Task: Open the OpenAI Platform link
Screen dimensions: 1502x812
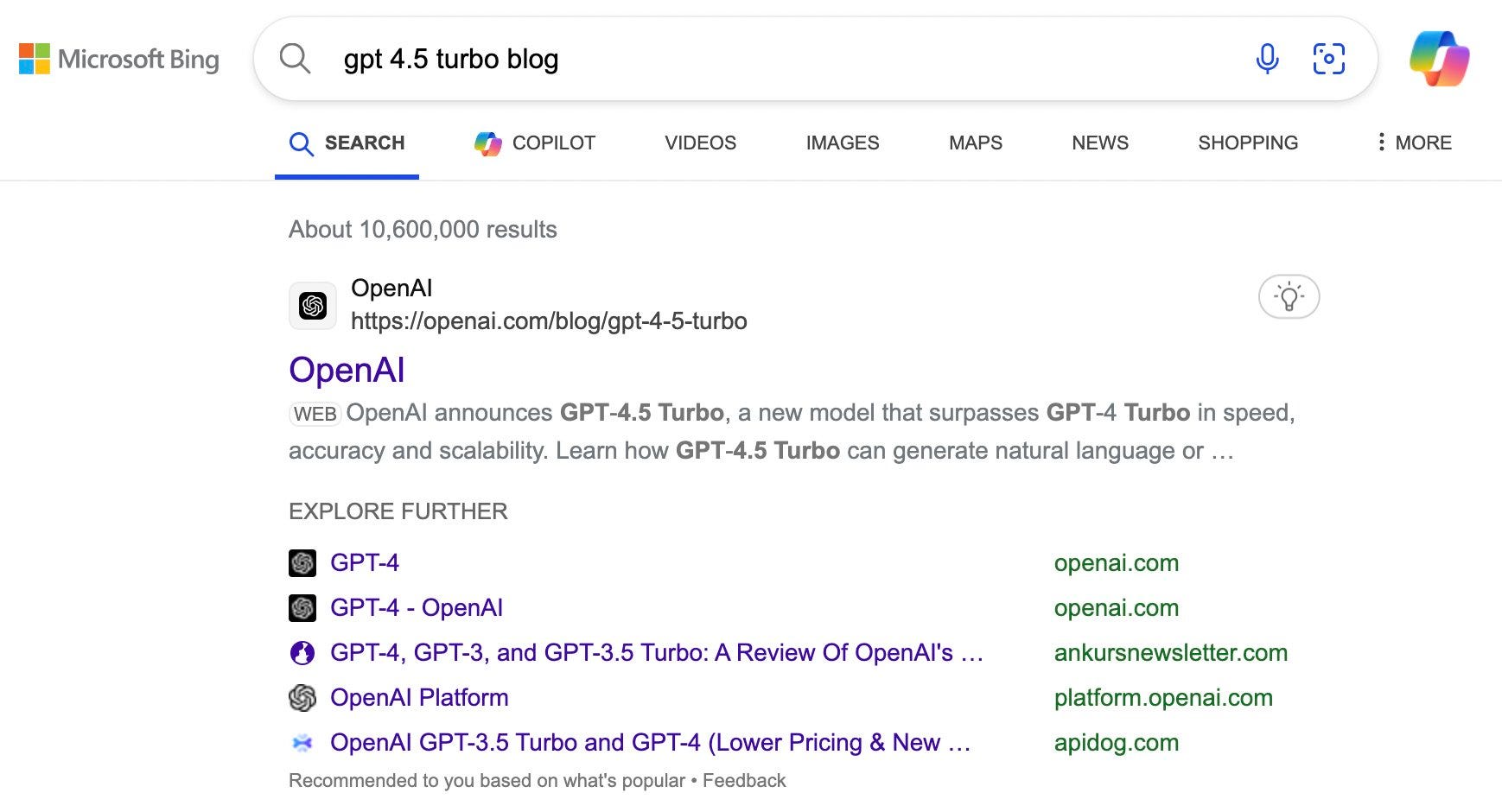Action: click(419, 698)
